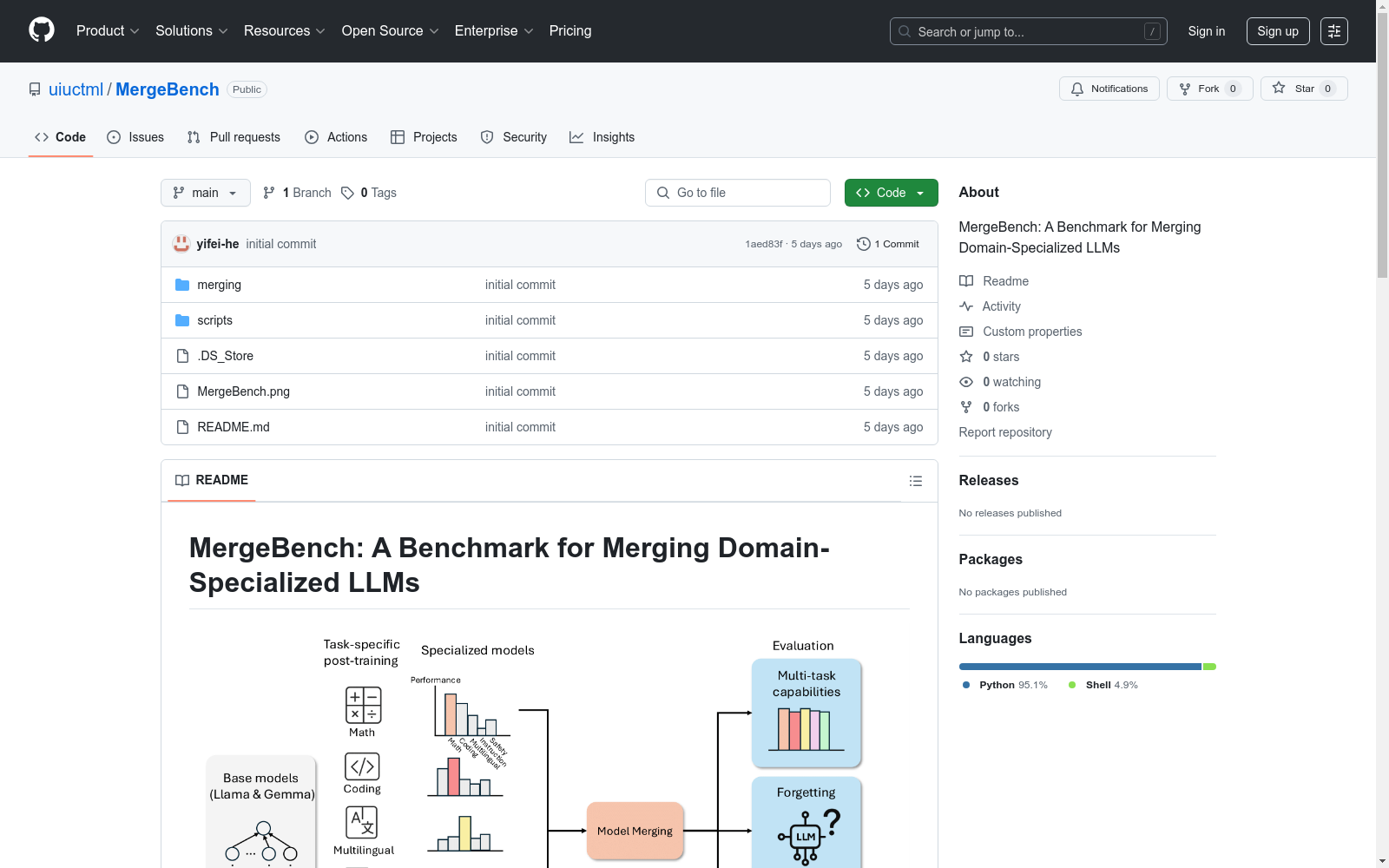The width and height of the screenshot is (1389, 868).
Task: Open the .DS_Store file
Action: 226,356
